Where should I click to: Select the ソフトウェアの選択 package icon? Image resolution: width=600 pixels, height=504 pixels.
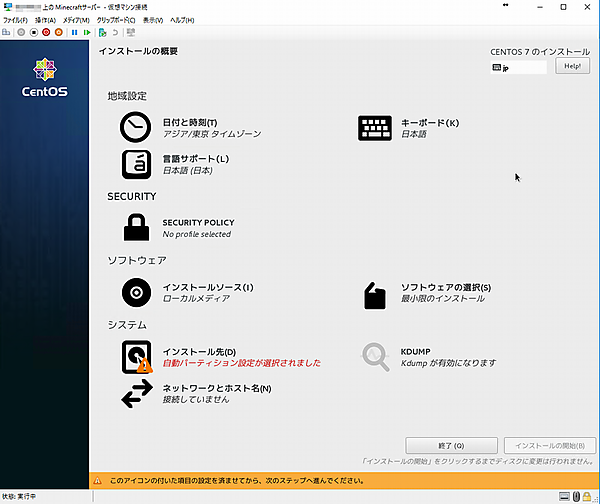pyautogui.click(x=374, y=293)
